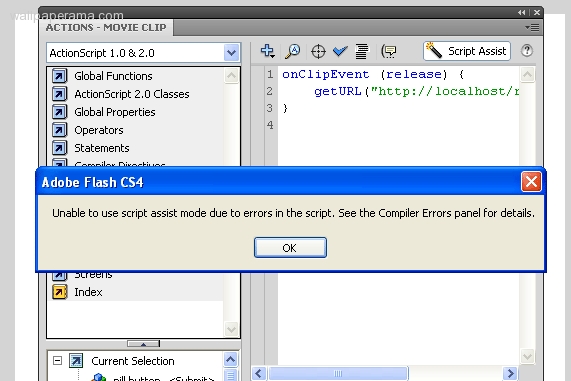The width and height of the screenshot is (571, 381).
Task: Select the Actions - Movie Clip tab
Action: point(106,27)
